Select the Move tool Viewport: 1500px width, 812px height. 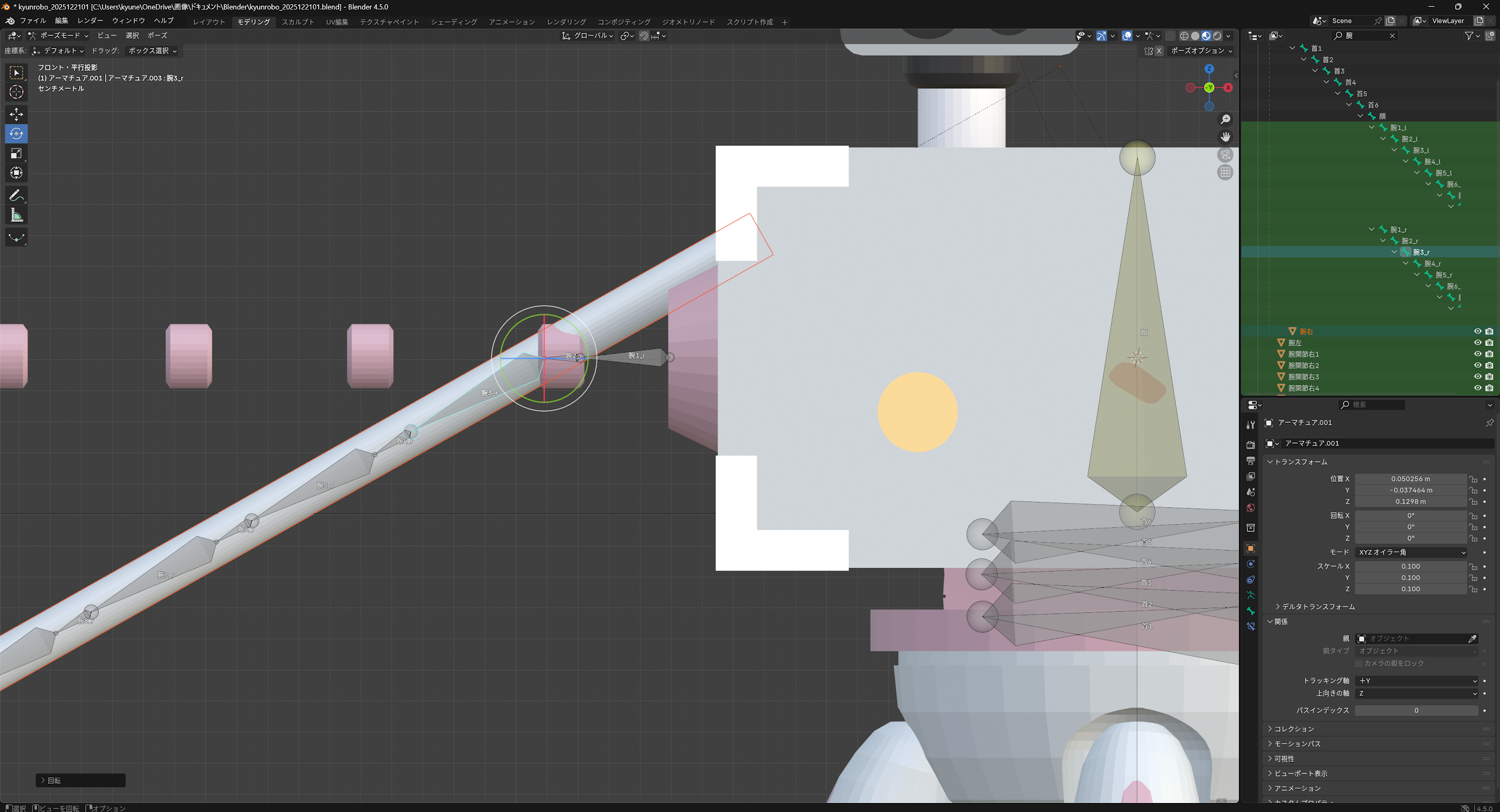click(x=16, y=114)
